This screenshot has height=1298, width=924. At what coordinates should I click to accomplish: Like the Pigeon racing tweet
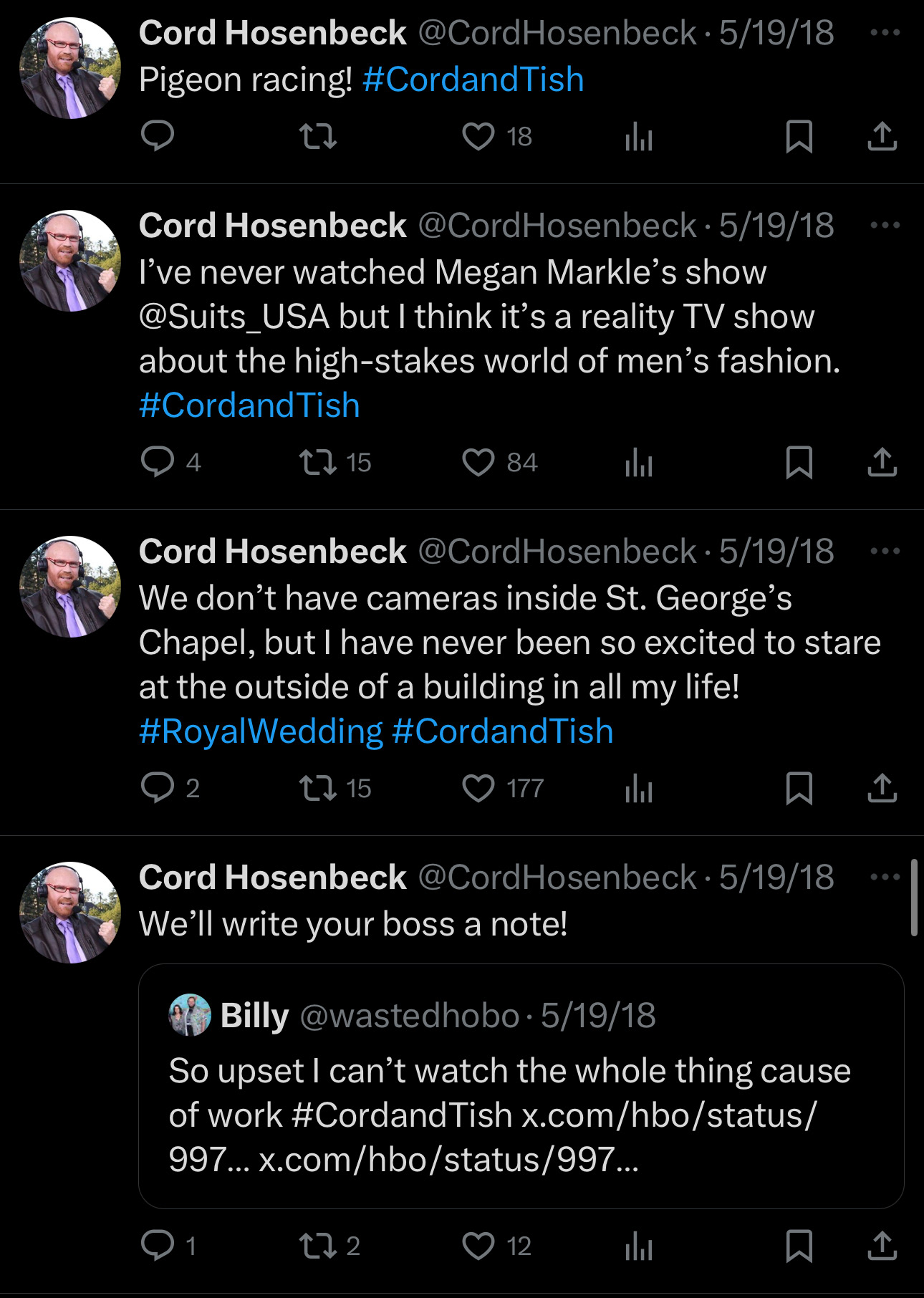pos(478,136)
